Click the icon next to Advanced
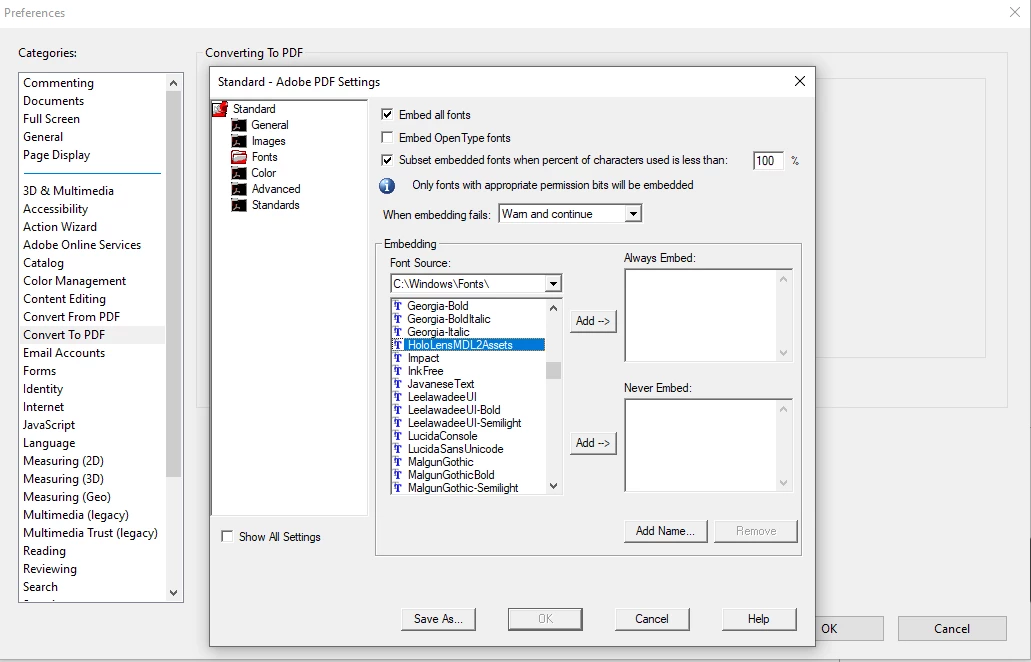 pyautogui.click(x=239, y=189)
